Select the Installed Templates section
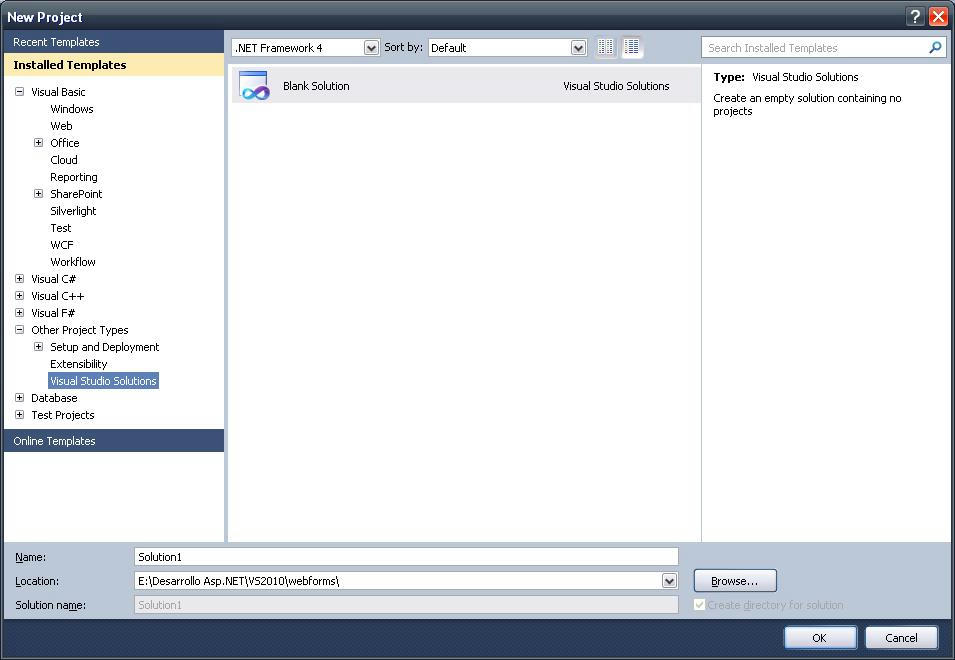Screen dimensions: 955x660 click(114, 65)
